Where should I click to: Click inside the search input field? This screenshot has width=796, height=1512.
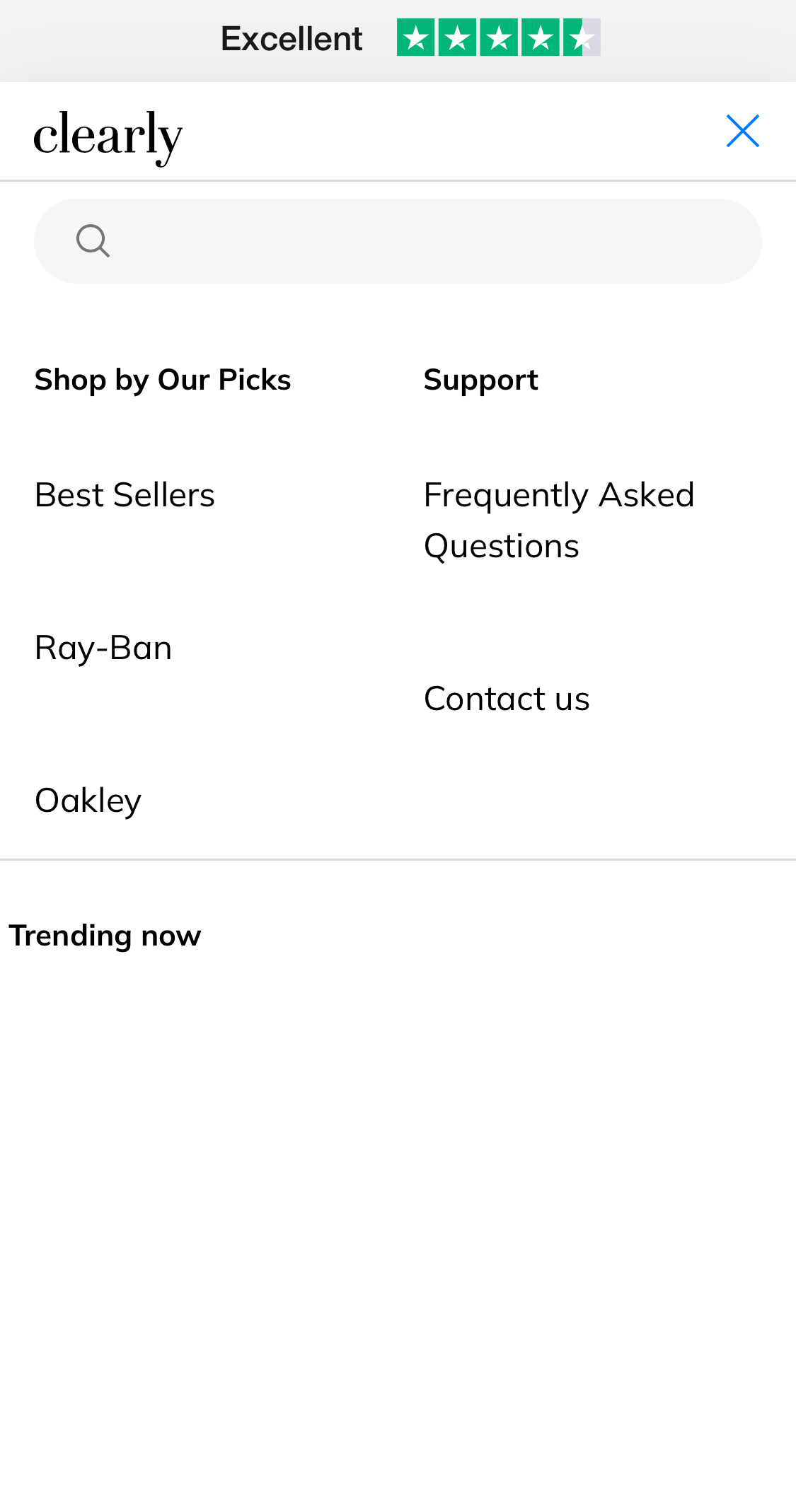(x=398, y=240)
